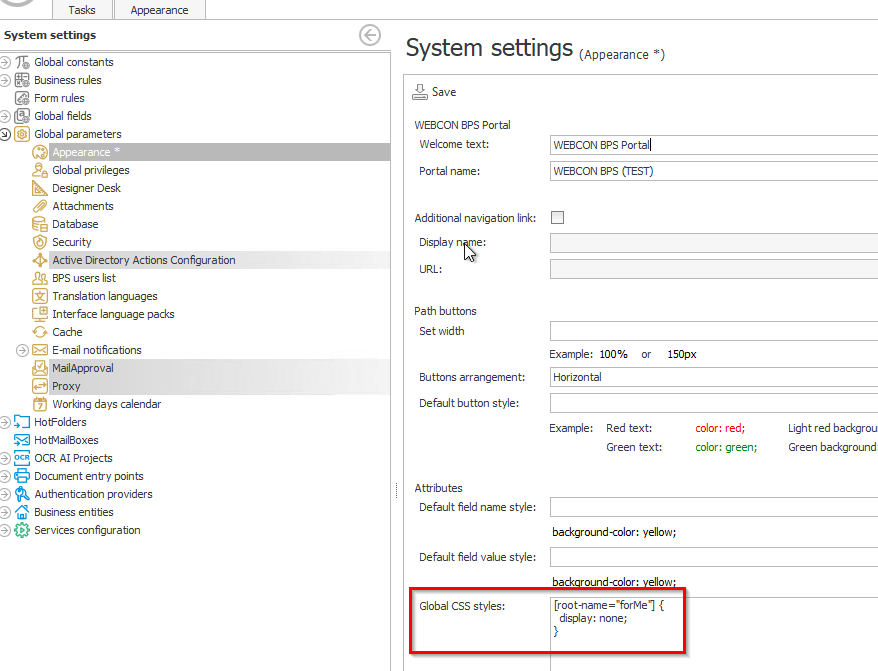This screenshot has height=671, width=878.
Task: Save the system settings
Action: [435, 92]
